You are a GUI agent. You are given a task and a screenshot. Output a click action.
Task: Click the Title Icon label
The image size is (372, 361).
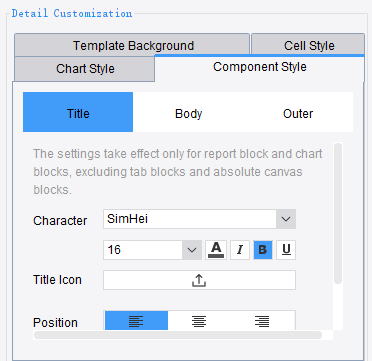pos(57,280)
